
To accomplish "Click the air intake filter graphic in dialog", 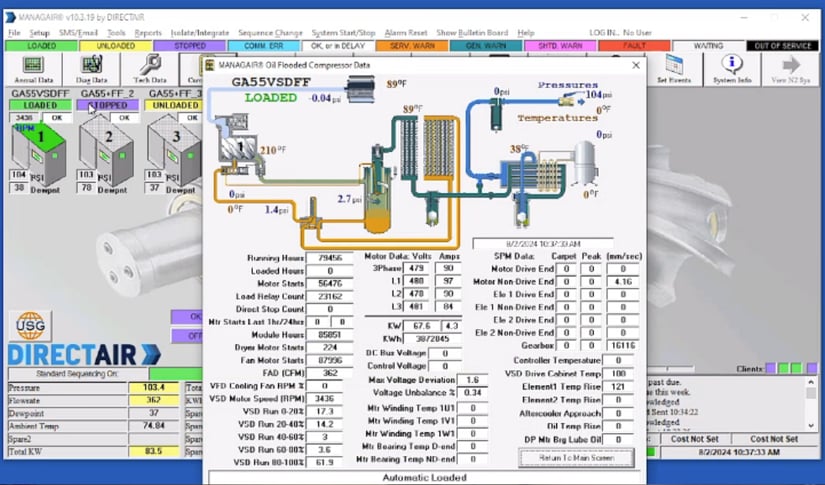I will click(x=361, y=88).
